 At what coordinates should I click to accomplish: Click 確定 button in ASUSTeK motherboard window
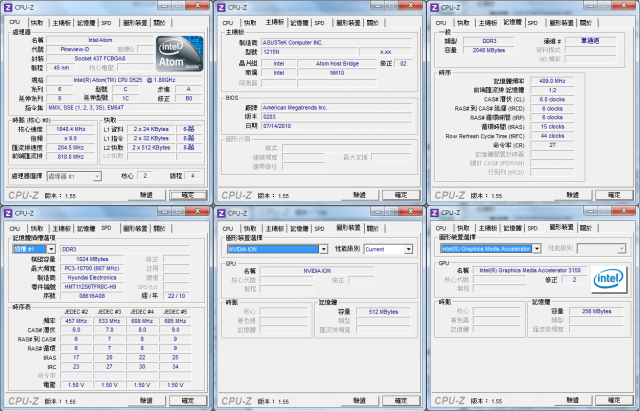(401, 195)
